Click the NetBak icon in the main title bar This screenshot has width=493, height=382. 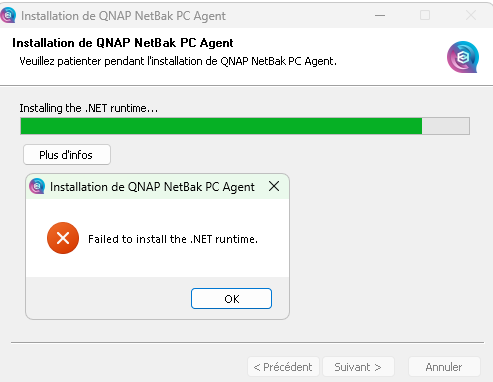point(8,15)
